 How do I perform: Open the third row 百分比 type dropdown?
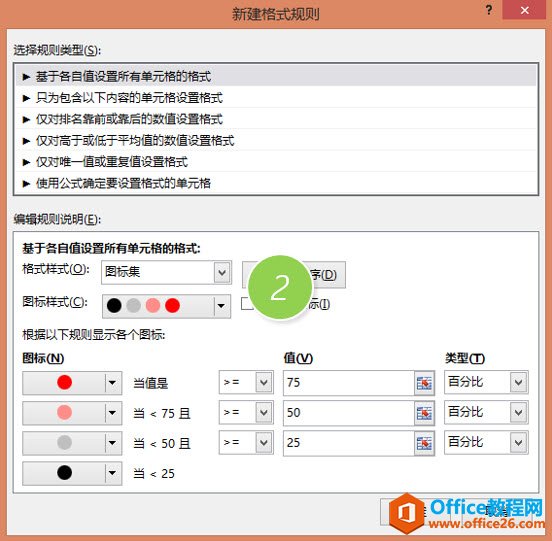tap(486, 442)
